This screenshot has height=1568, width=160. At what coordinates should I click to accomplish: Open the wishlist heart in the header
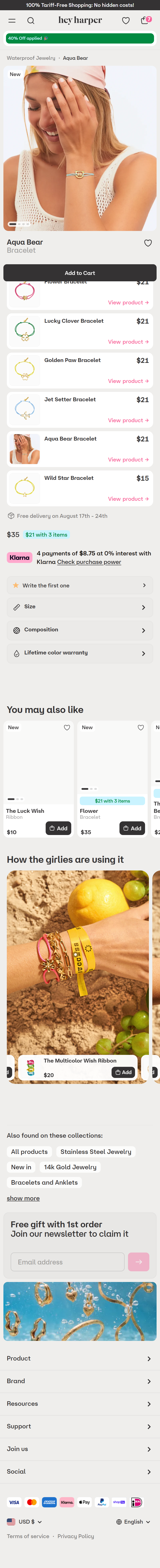click(126, 21)
